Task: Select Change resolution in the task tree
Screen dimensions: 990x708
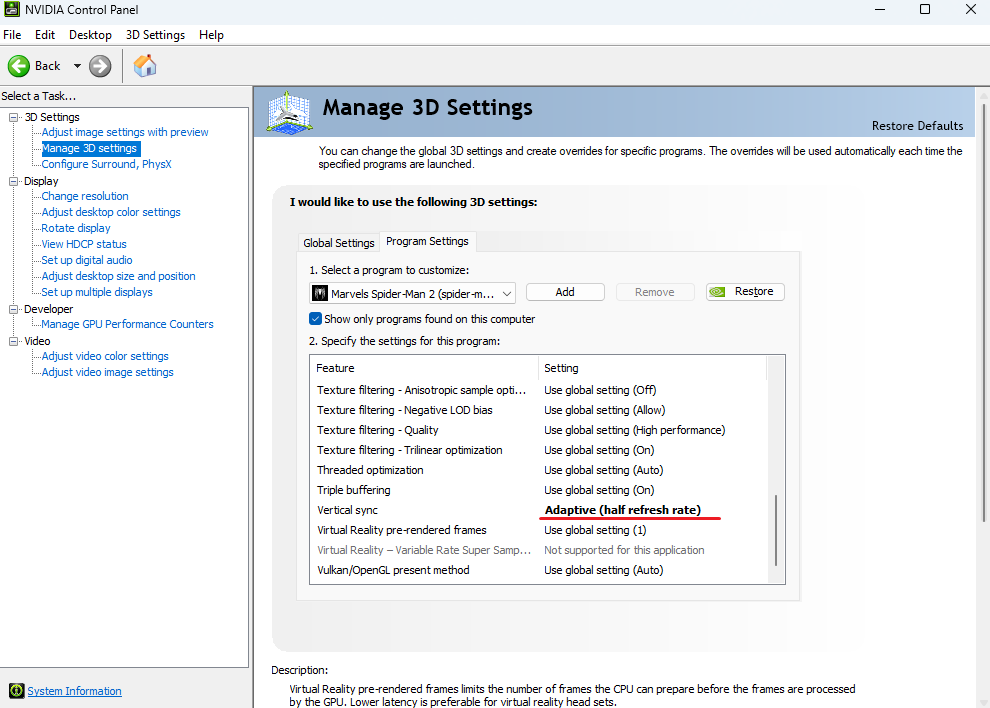Action: 85,196
